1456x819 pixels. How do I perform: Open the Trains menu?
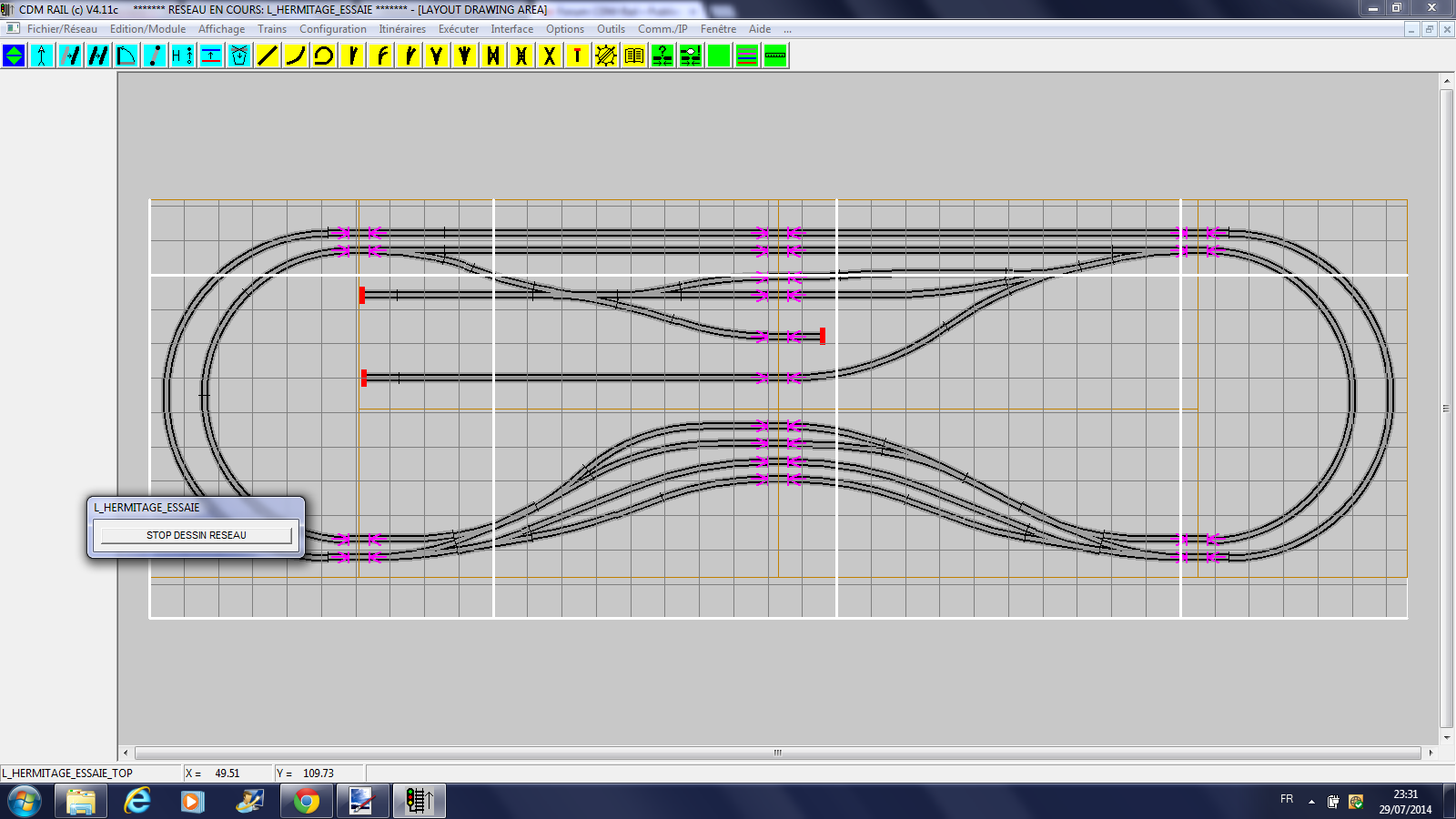(x=271, y=29)
